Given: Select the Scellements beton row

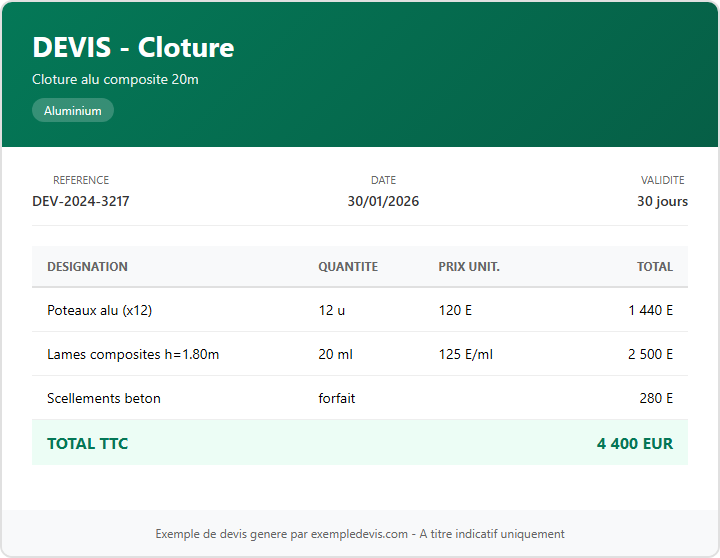Looking at the screenshot, I should tap(104, 398).
